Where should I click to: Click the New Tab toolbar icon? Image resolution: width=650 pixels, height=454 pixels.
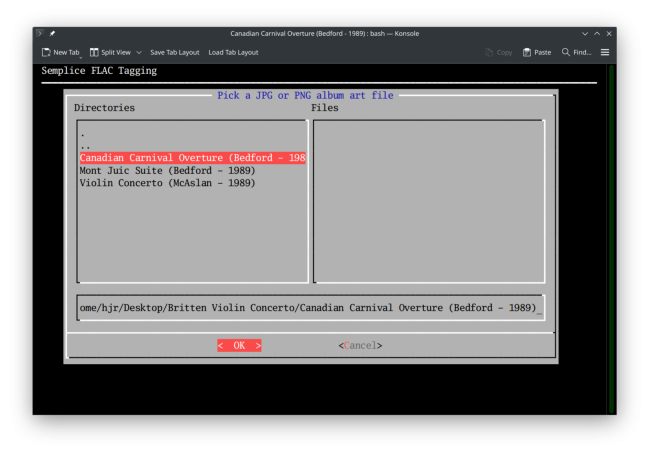(47, 52)
